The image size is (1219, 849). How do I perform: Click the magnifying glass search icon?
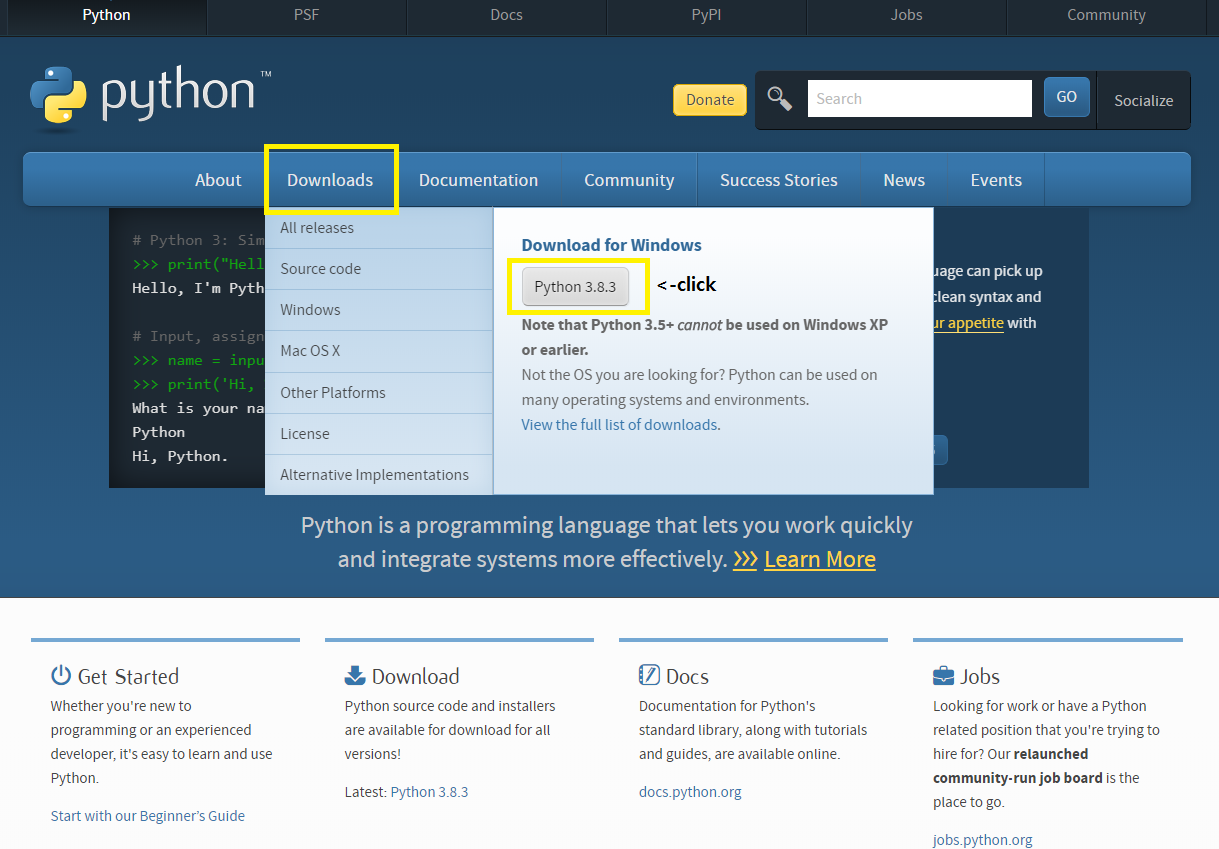pos(779,98)
